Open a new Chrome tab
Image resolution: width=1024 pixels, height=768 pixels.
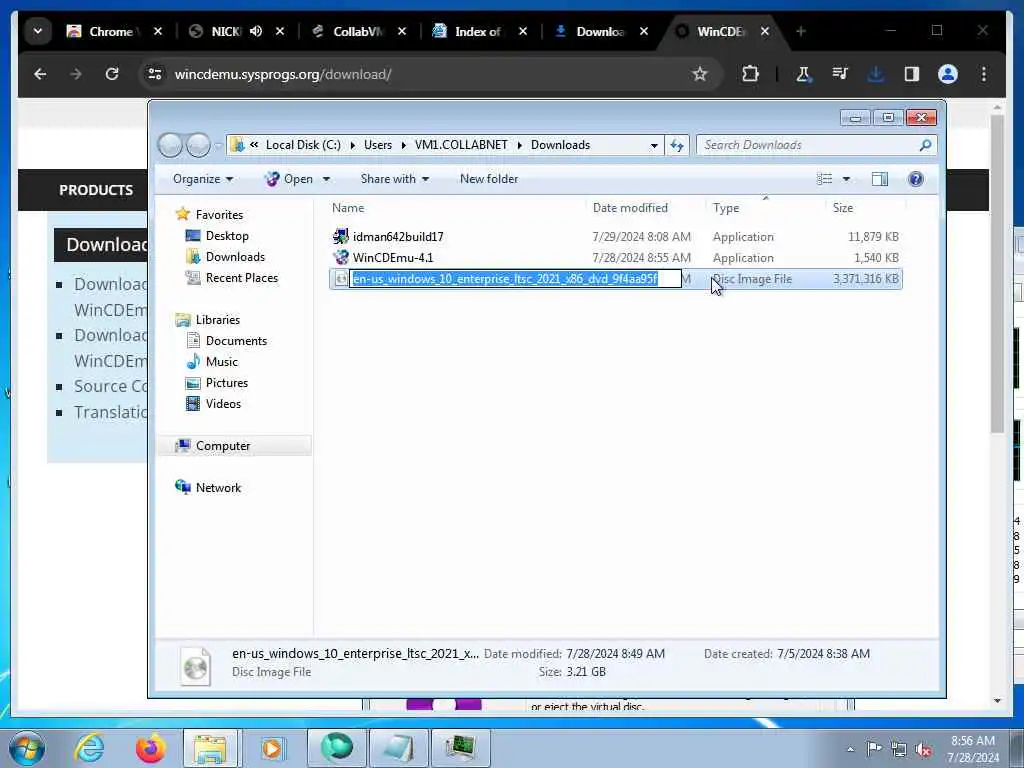(x=801, y=31)
